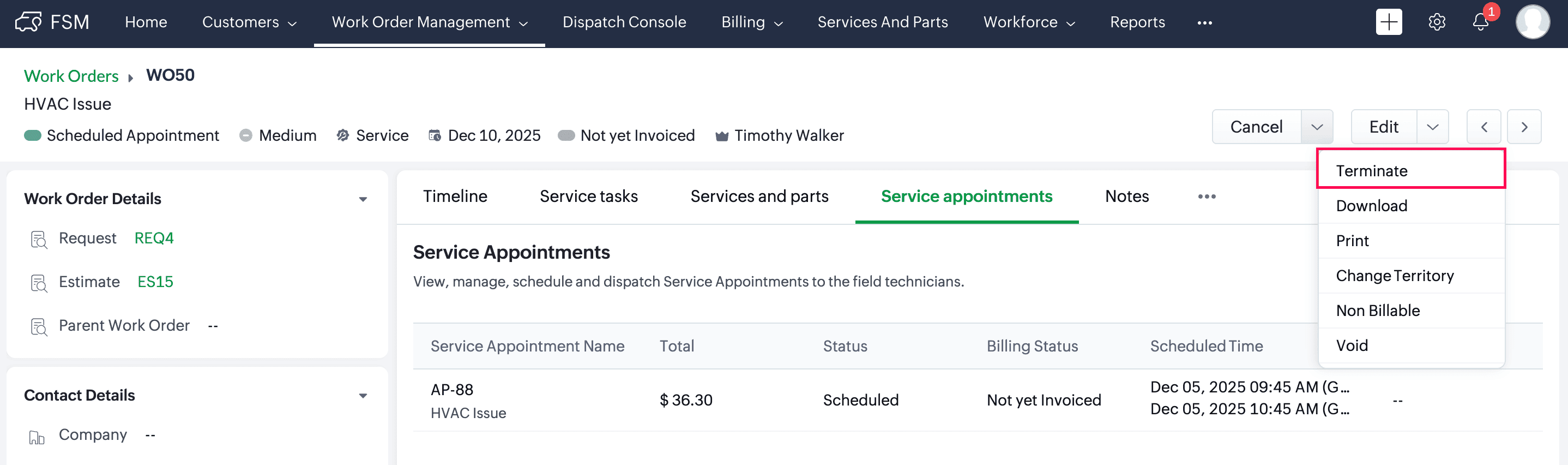Open the Edit button dropdown arrow
Viewport: 1568px width, 465px height.
tap(1432, 127)
